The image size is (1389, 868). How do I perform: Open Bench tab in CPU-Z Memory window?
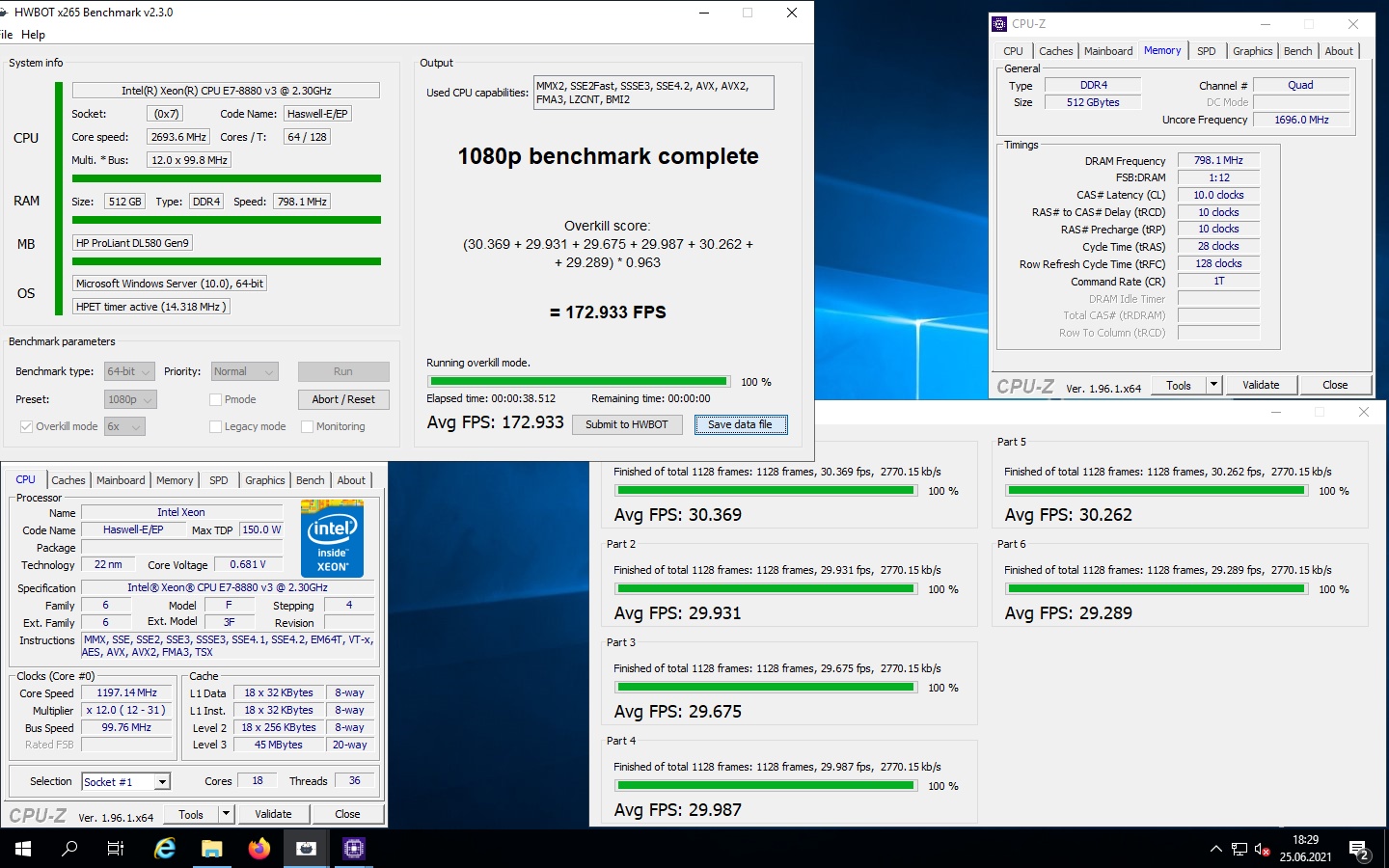tap(1298, 51)
